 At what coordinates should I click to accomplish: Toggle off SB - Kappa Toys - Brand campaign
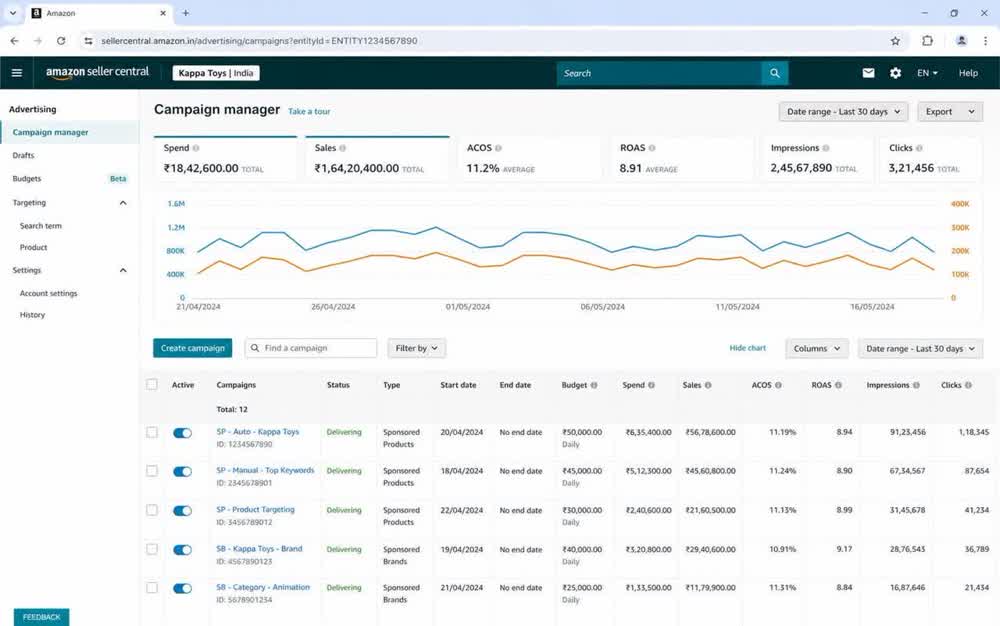coord(182,550)
